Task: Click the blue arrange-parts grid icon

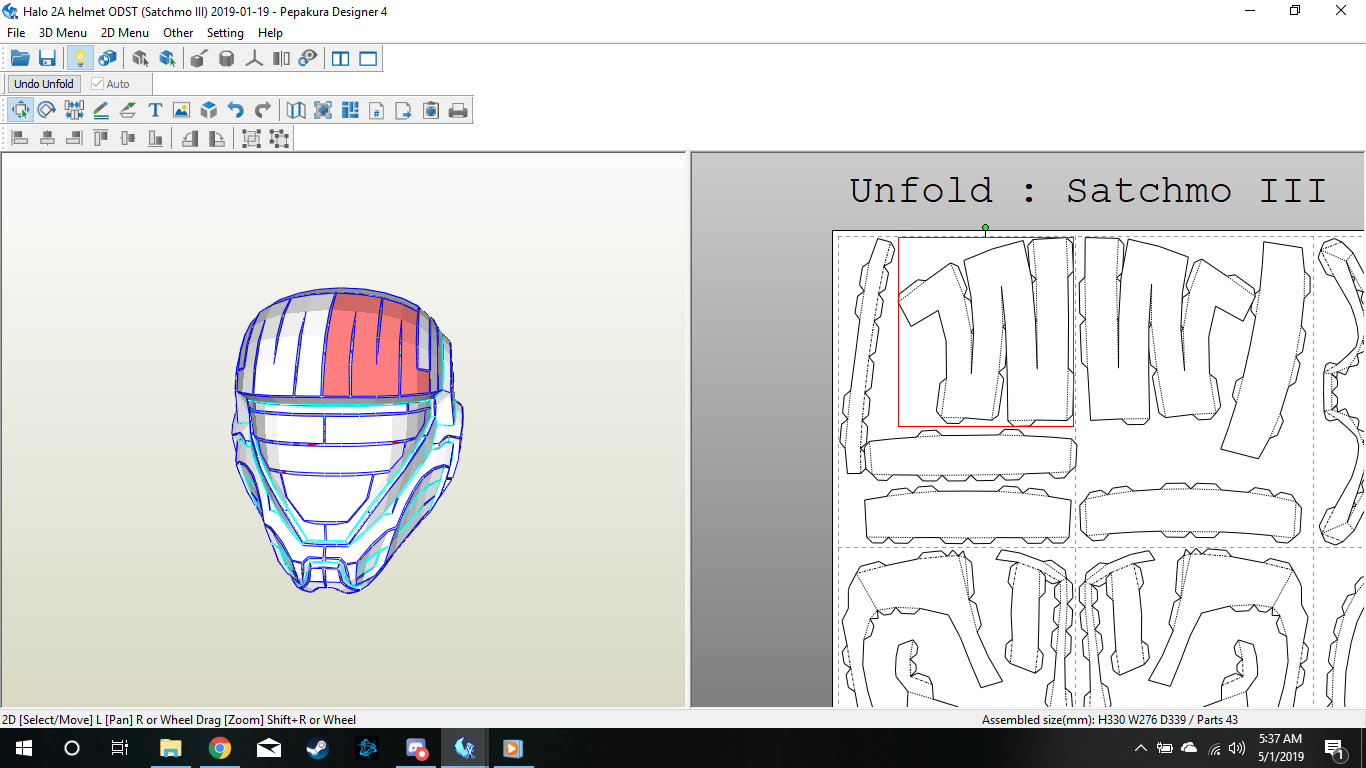Action: (350, 110)
